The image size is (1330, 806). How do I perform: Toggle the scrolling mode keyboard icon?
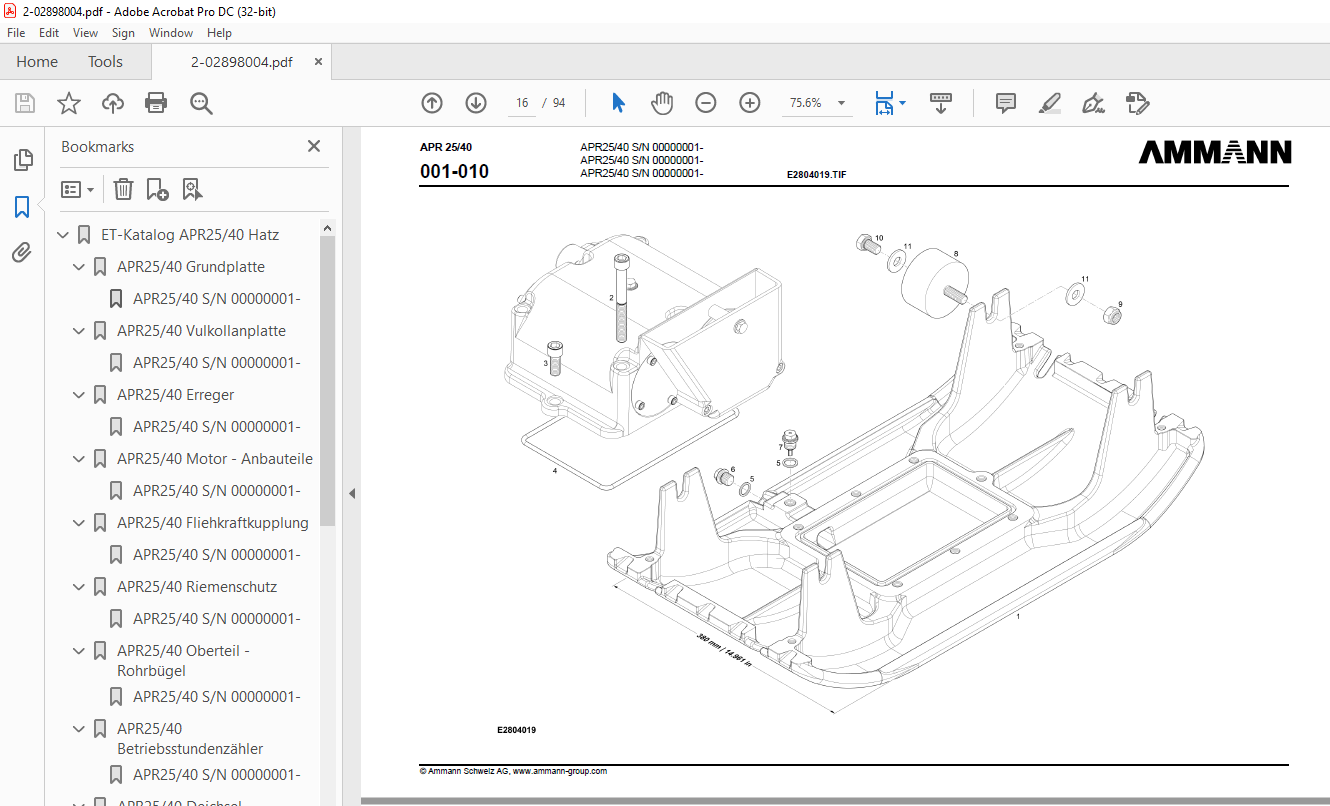(x=941, y=103)
